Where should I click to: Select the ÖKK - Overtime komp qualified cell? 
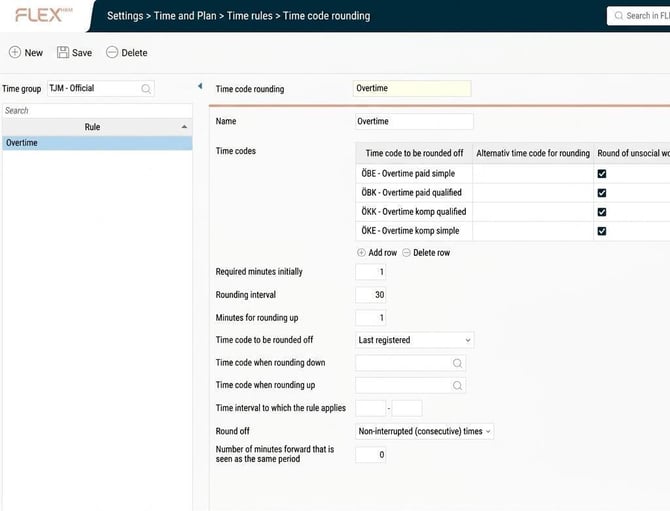[x=414, y=212]
